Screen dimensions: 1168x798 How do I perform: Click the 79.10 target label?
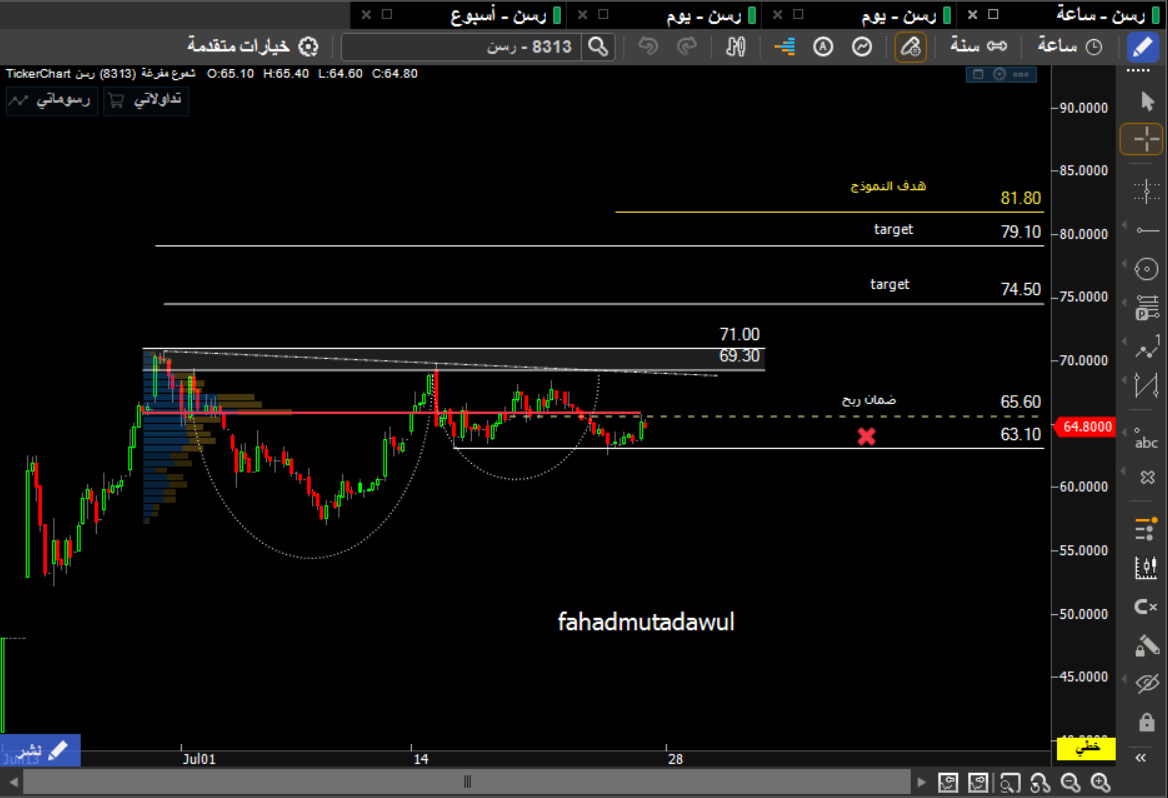[x=1021, y=232]
